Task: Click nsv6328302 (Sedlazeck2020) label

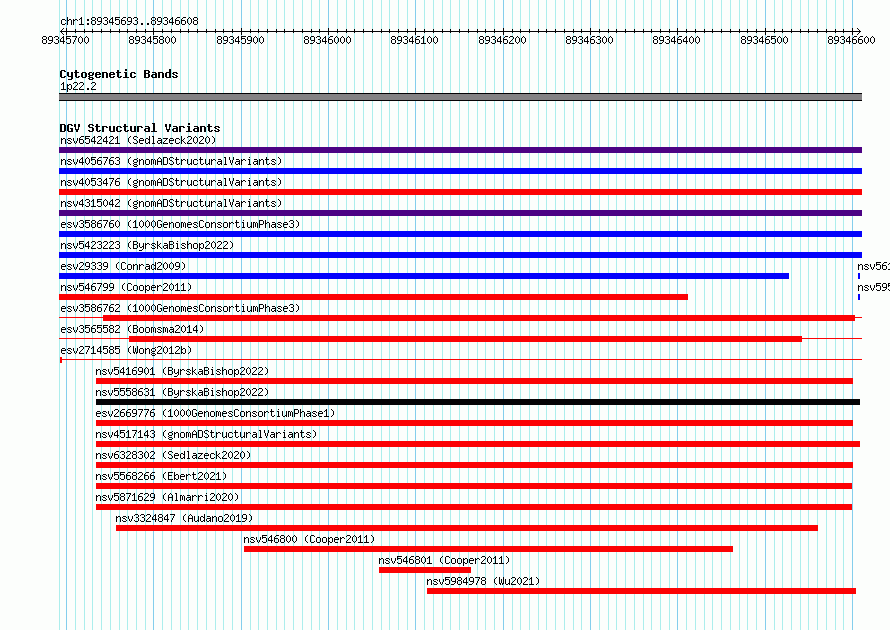Action: tap(173, 455)
